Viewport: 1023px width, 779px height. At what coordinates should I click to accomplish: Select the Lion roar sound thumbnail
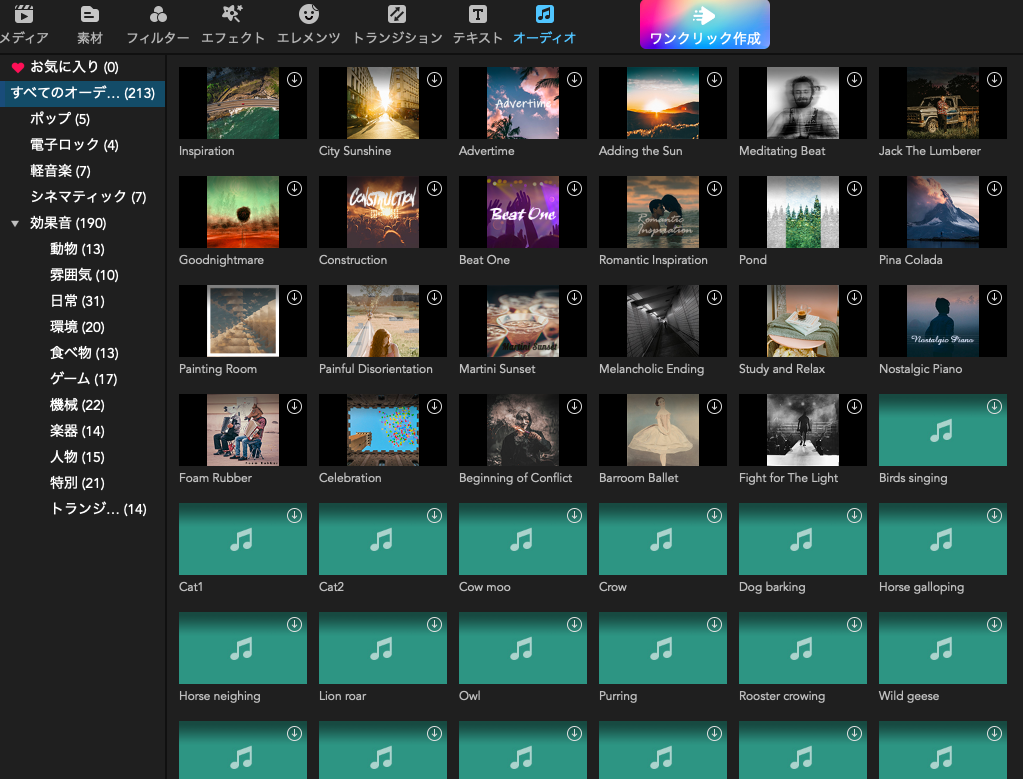coord(383,648)
